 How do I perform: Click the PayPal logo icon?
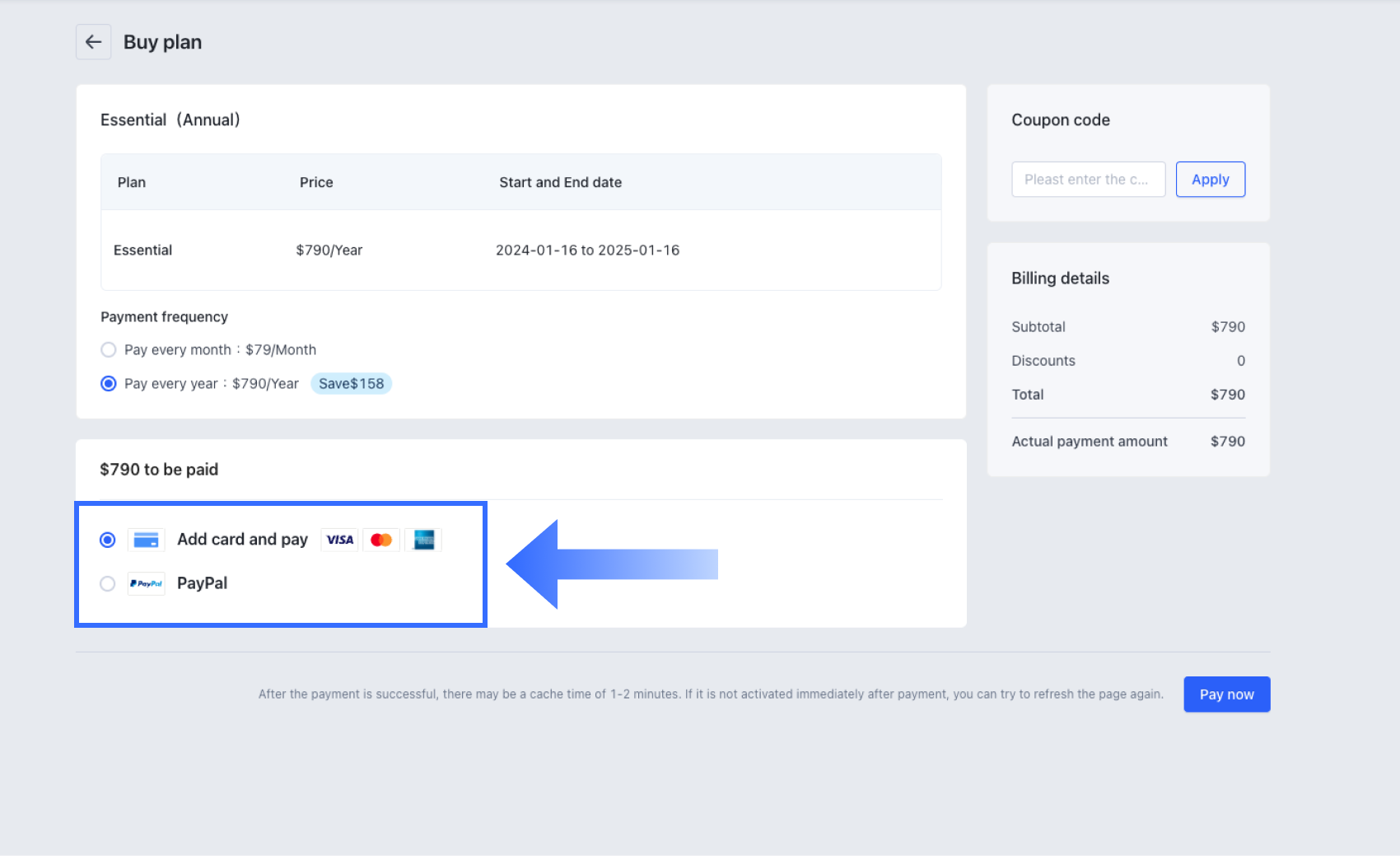pos(146,583)
